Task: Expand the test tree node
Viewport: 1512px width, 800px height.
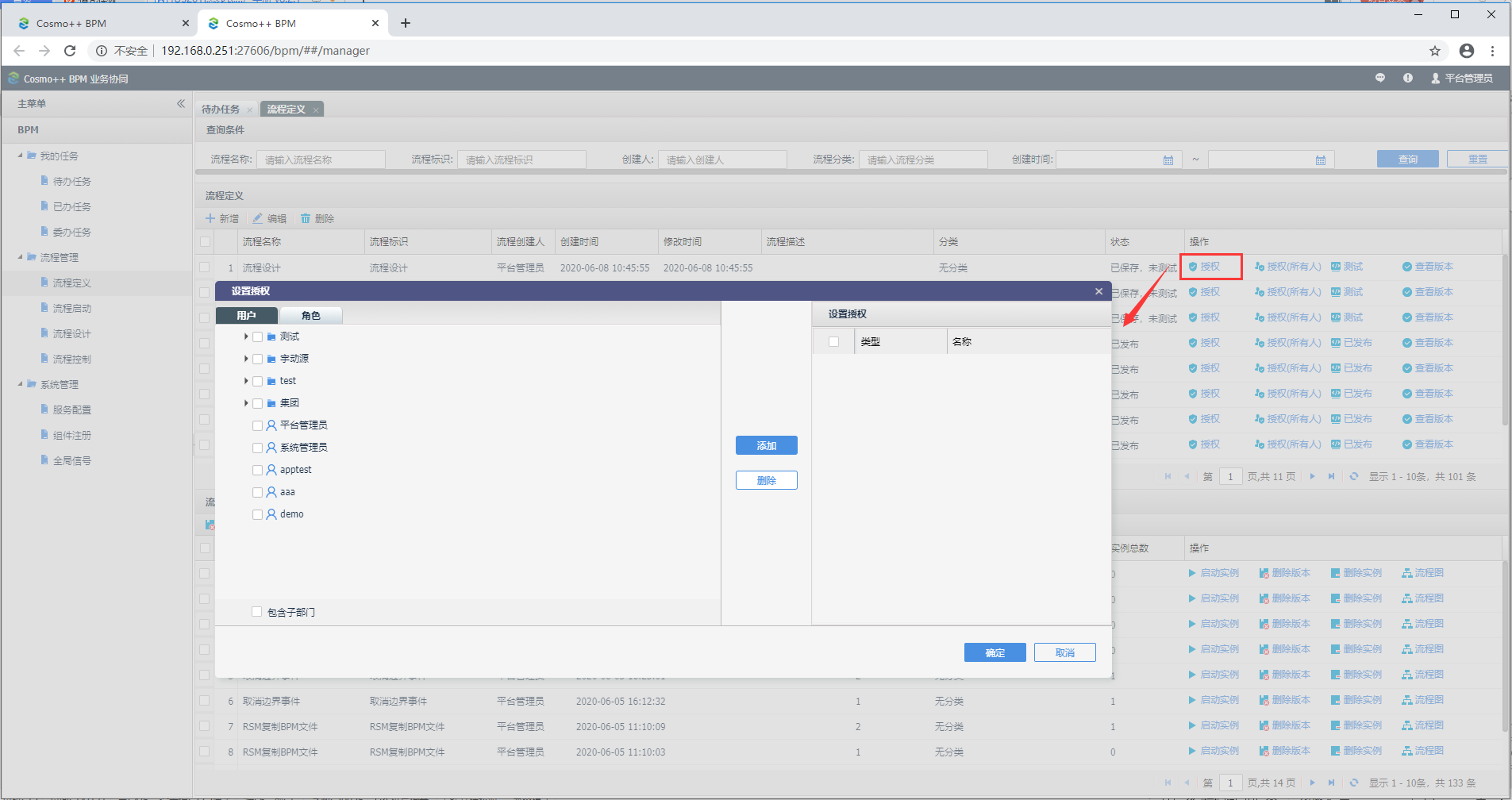Action: click(x=246, y=381)
